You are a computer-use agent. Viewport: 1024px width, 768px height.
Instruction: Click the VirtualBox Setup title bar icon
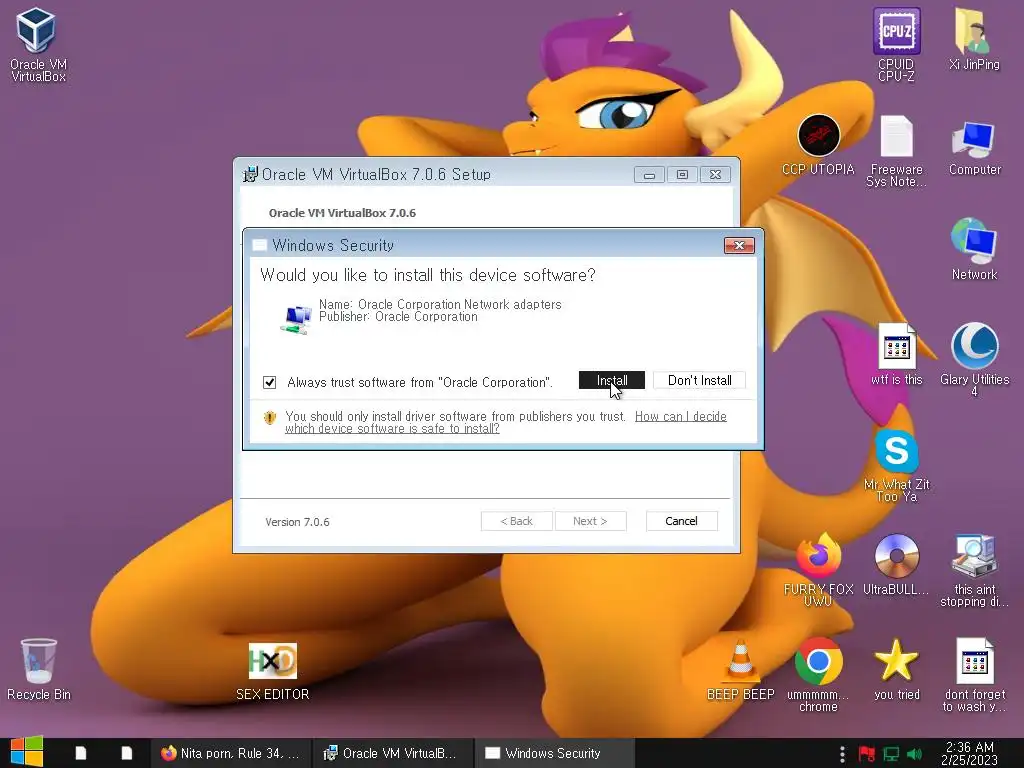pos(250,174)
